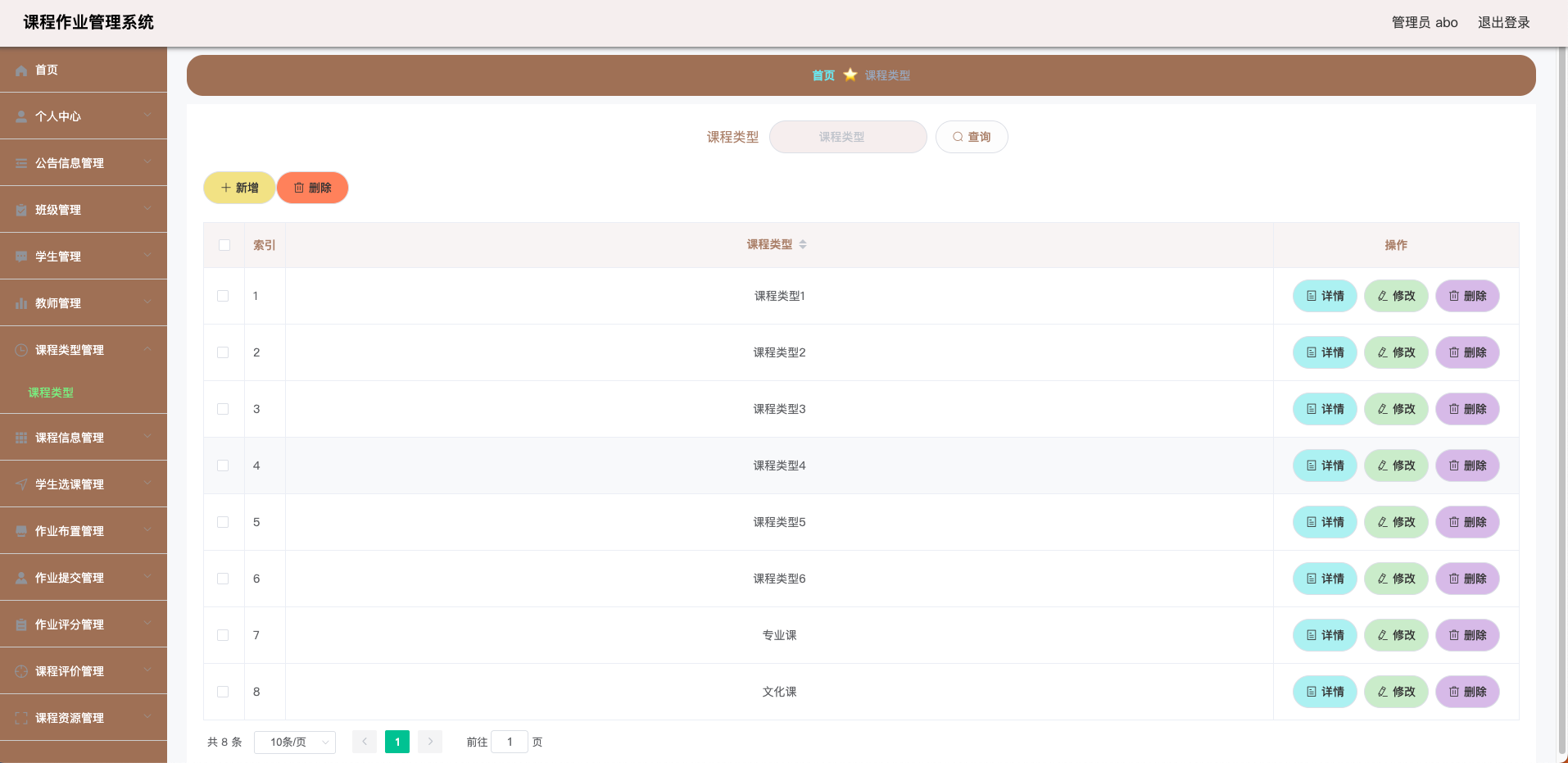Image resolution: width=1568 pixels, height=763 pixels.
Task: Open the 10条/页 page size dropdown
Action: 295,742
